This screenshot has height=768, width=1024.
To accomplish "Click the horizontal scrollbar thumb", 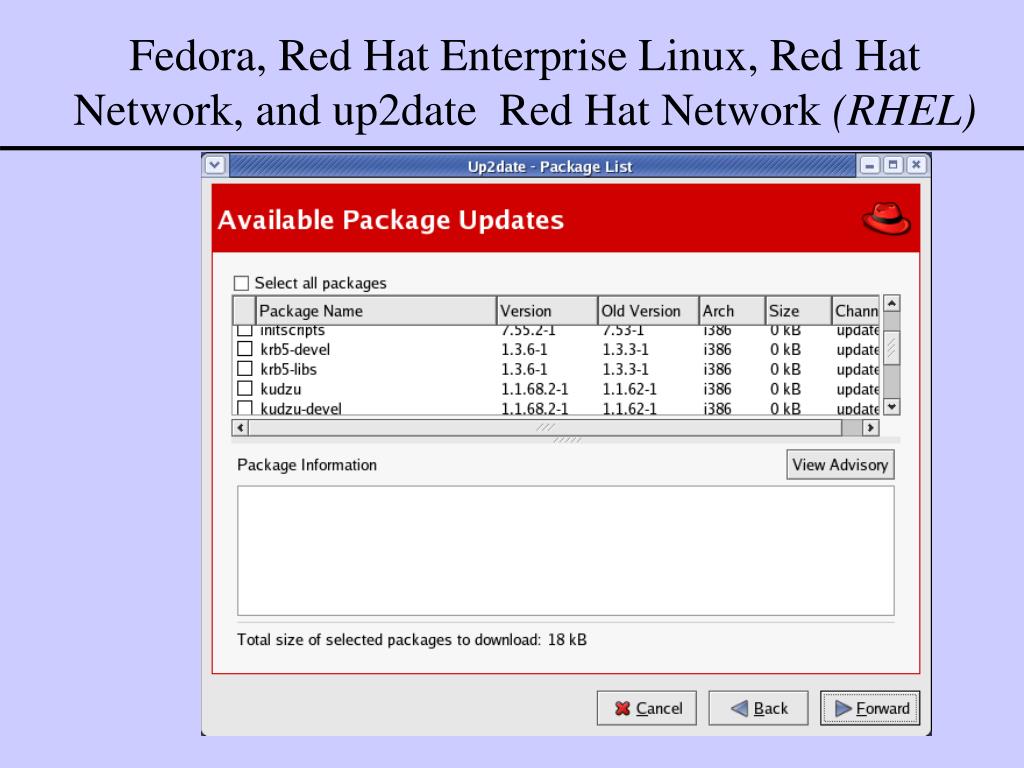I will click(545, 428).
